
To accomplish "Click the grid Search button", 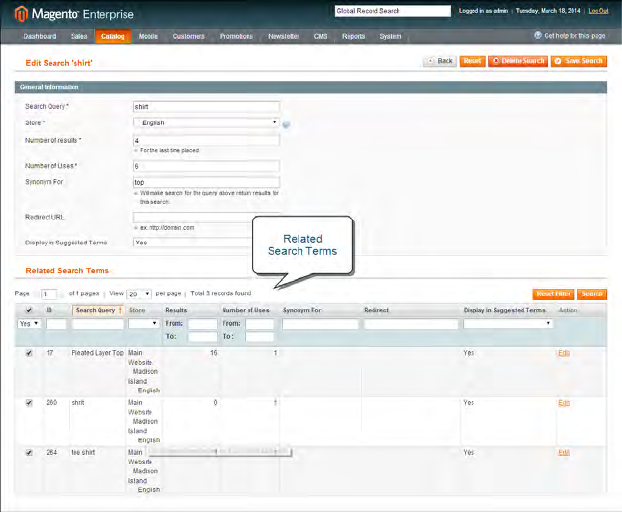I will click(x=592, y=294).
